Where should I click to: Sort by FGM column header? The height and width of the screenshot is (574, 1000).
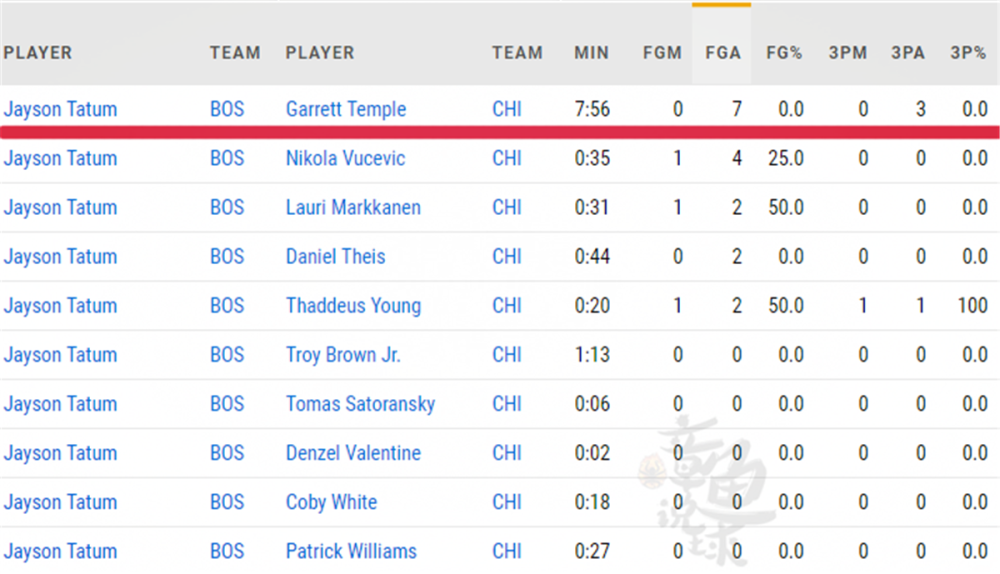(x=662, y=53)
